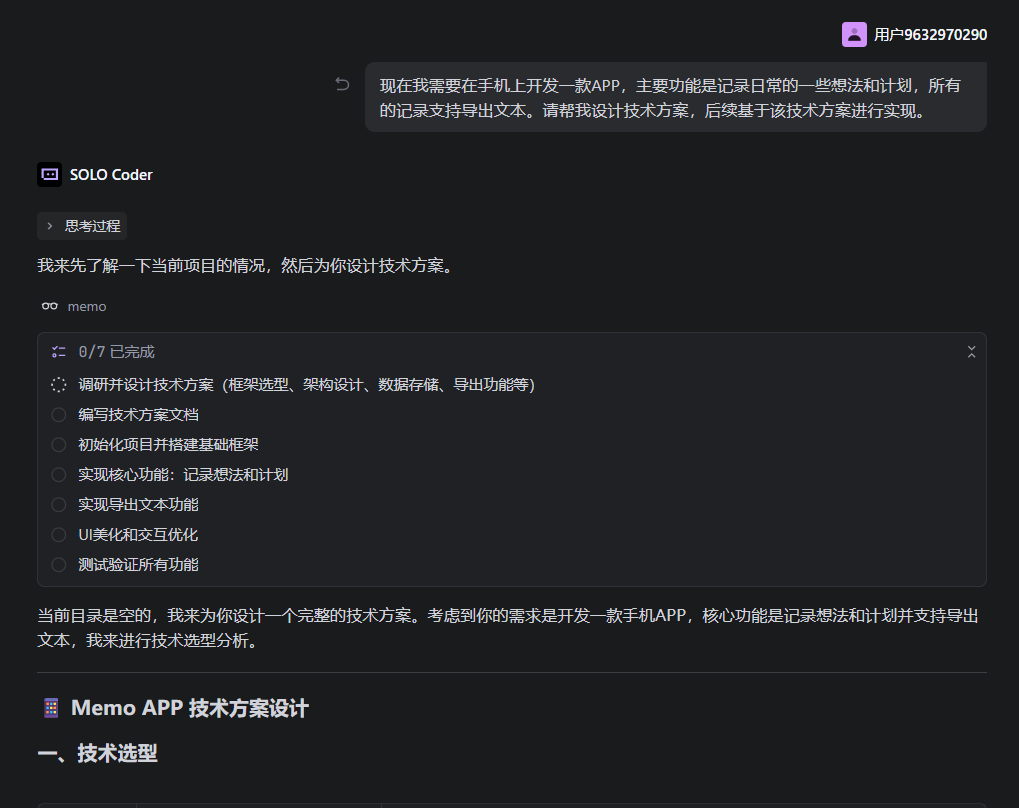Collapse the task list using the right chevron
This screenshot has height=808, width=1019.
(971, 352)
